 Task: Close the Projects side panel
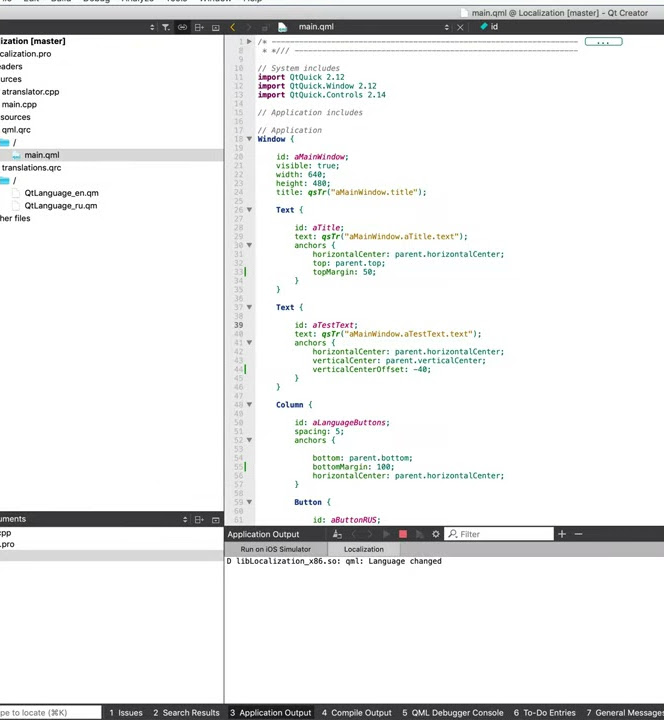click(x=215, y=28)
